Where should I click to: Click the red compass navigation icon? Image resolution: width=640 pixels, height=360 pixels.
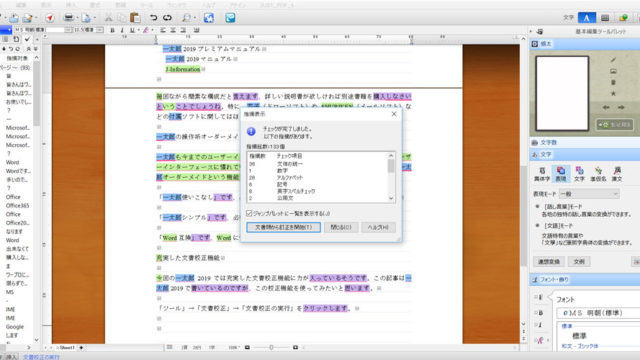[x=50, y=18]
